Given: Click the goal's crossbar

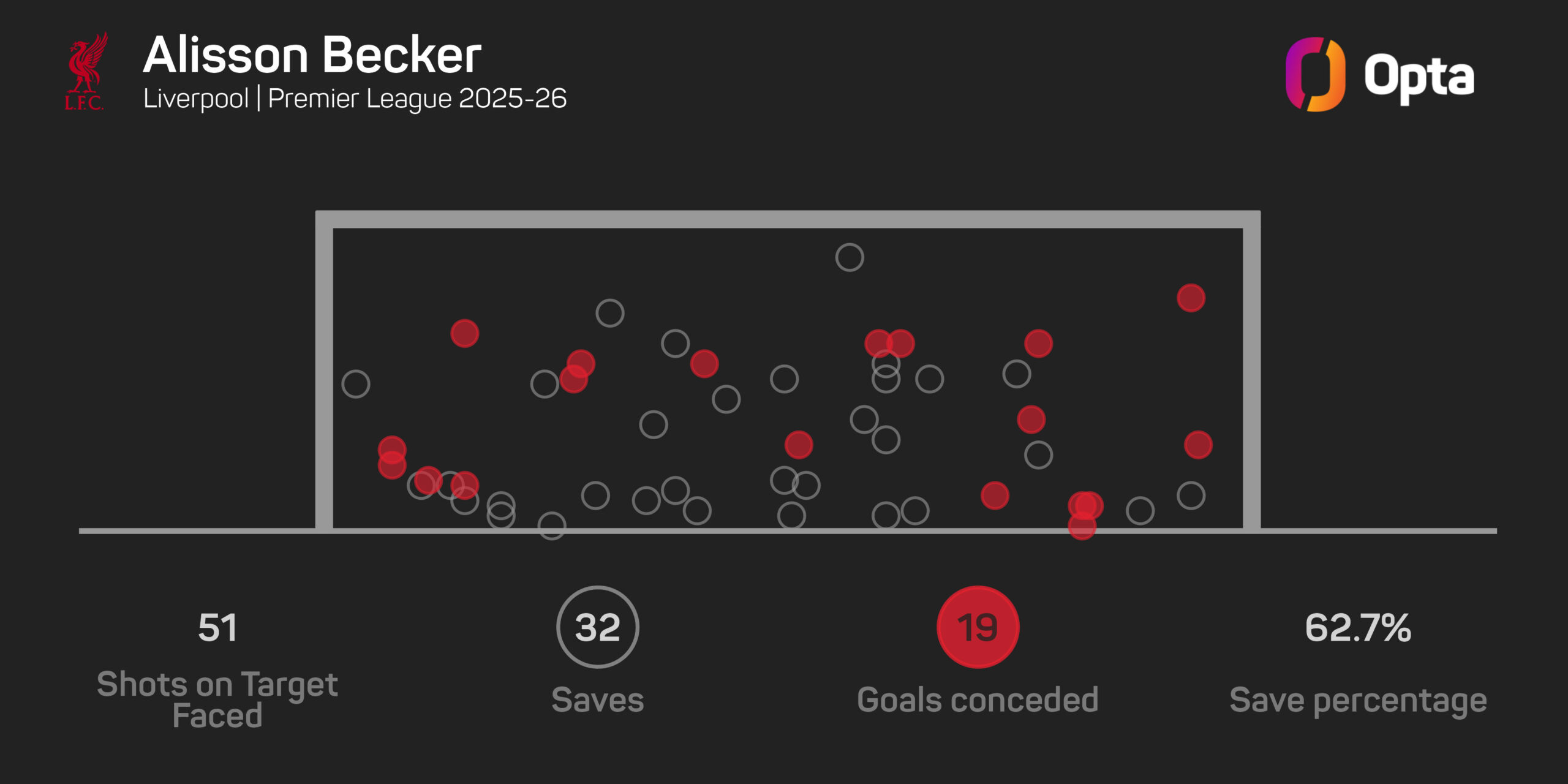Looking at the screenshot, I should tap(788, 219).
